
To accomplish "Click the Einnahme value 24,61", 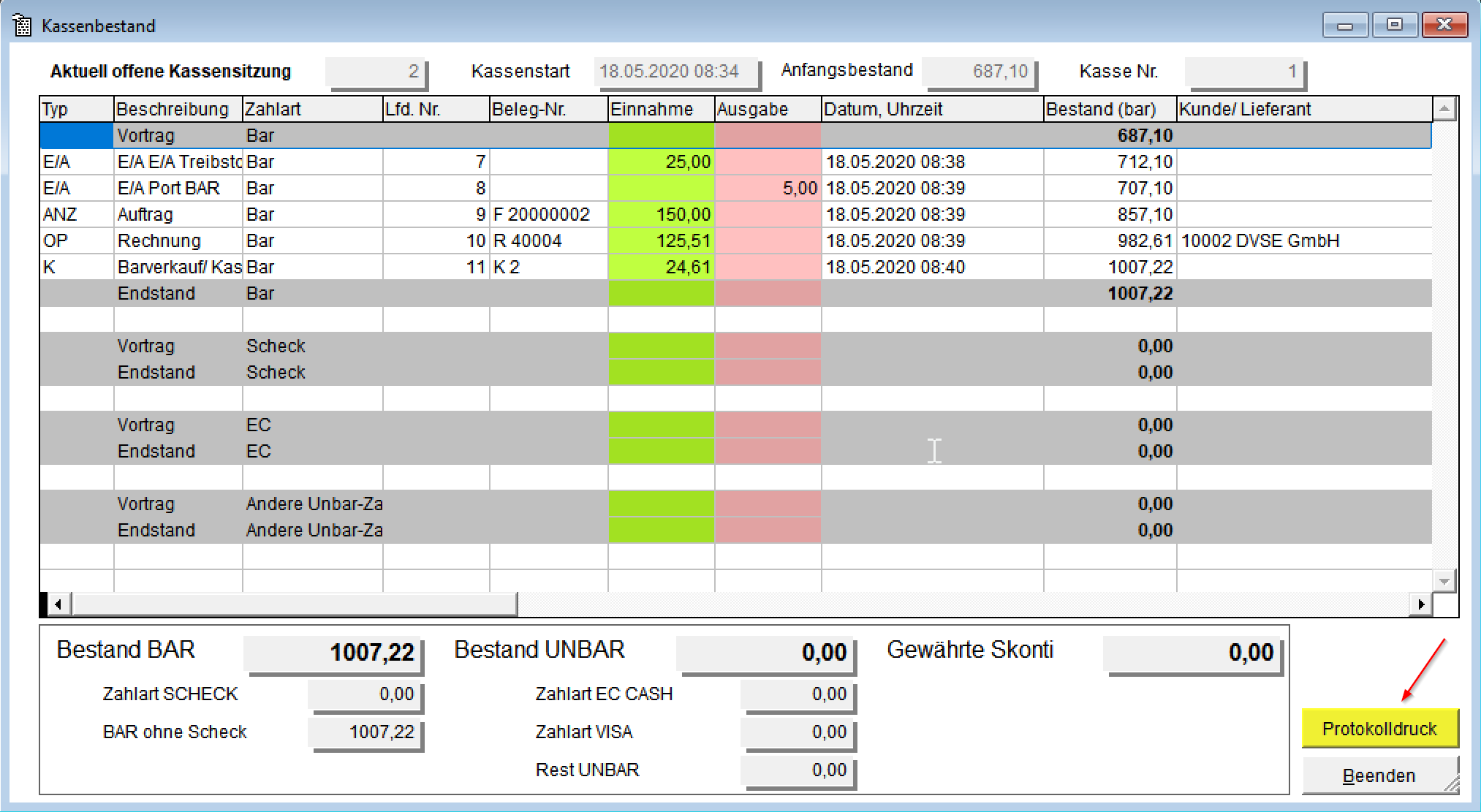I will [x=662, y=267].
